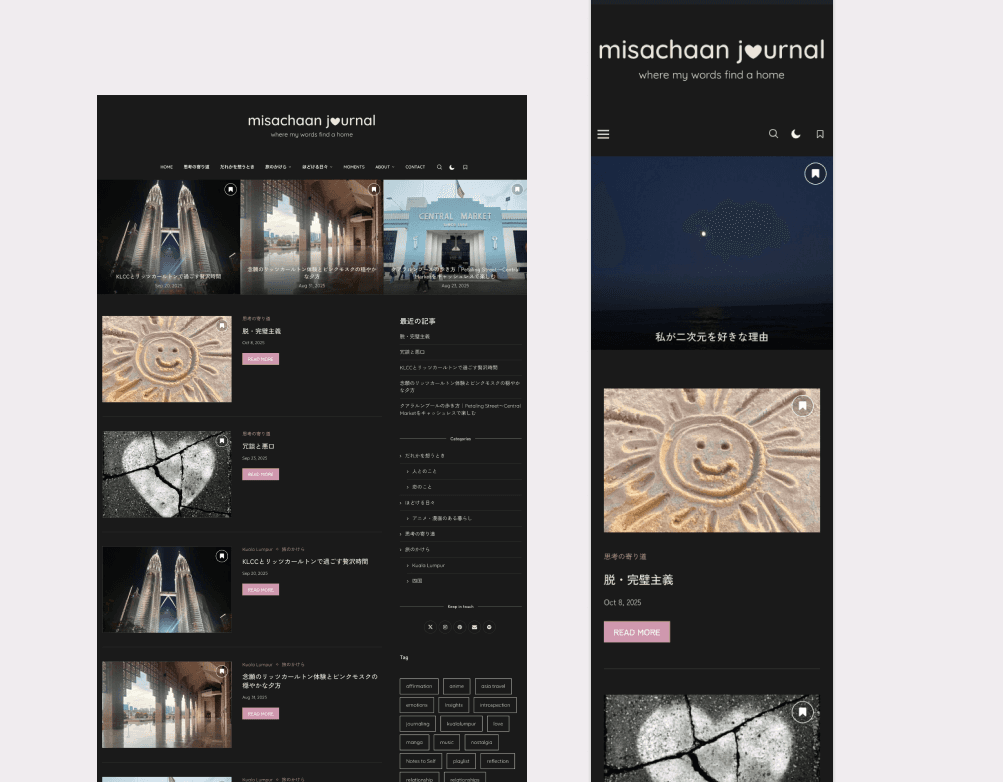Select the playlist tag
Screen dimensions: 1003x782
[x=461, y=761]
